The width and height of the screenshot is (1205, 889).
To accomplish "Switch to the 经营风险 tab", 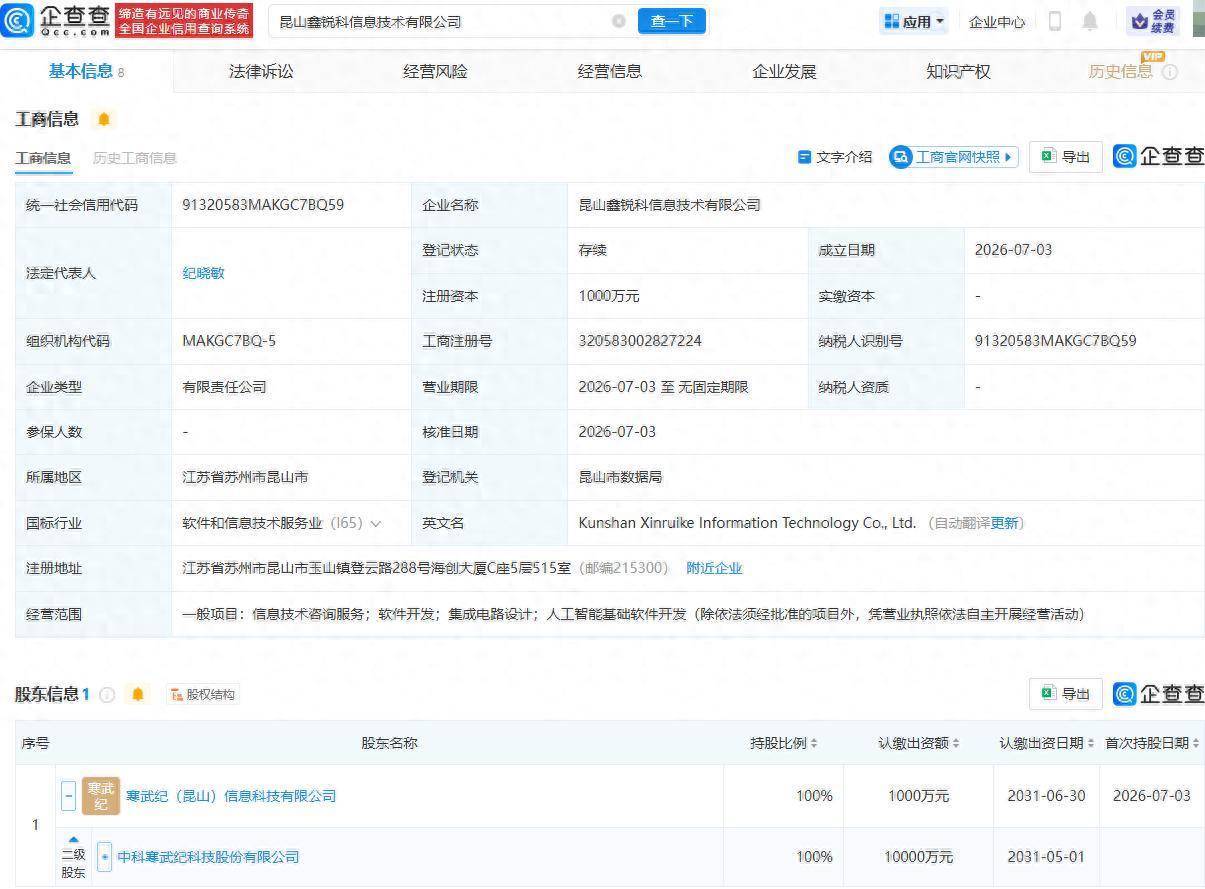I will tap(435, 71).
